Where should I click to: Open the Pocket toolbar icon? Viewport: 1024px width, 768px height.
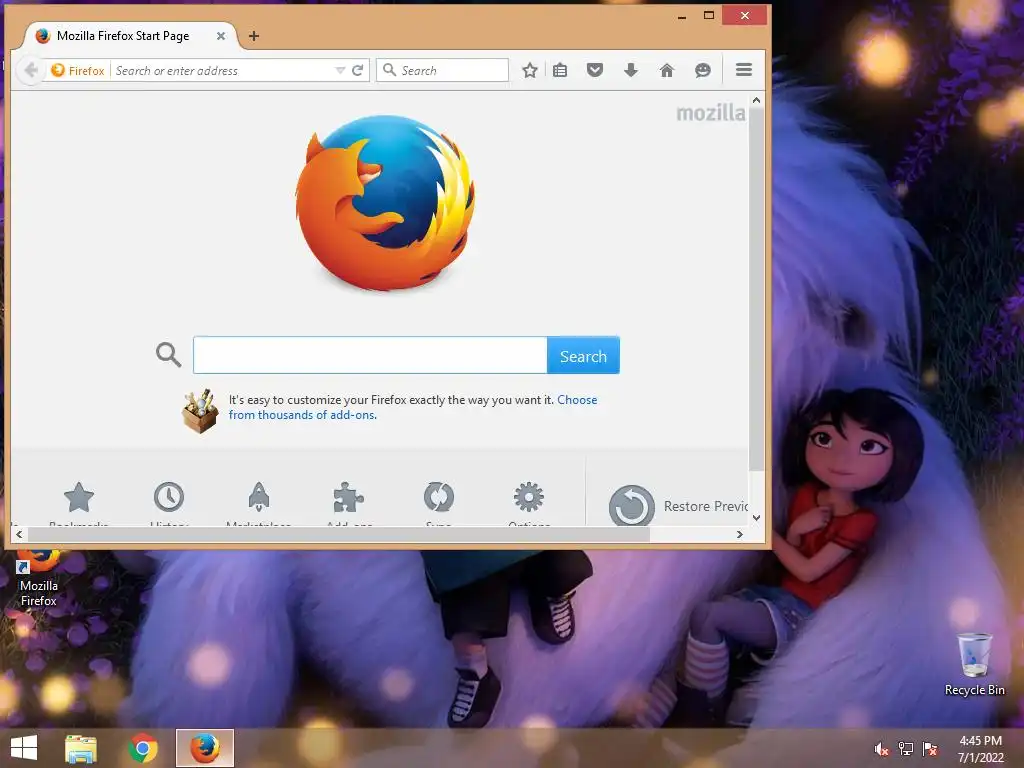click(595, 70)
